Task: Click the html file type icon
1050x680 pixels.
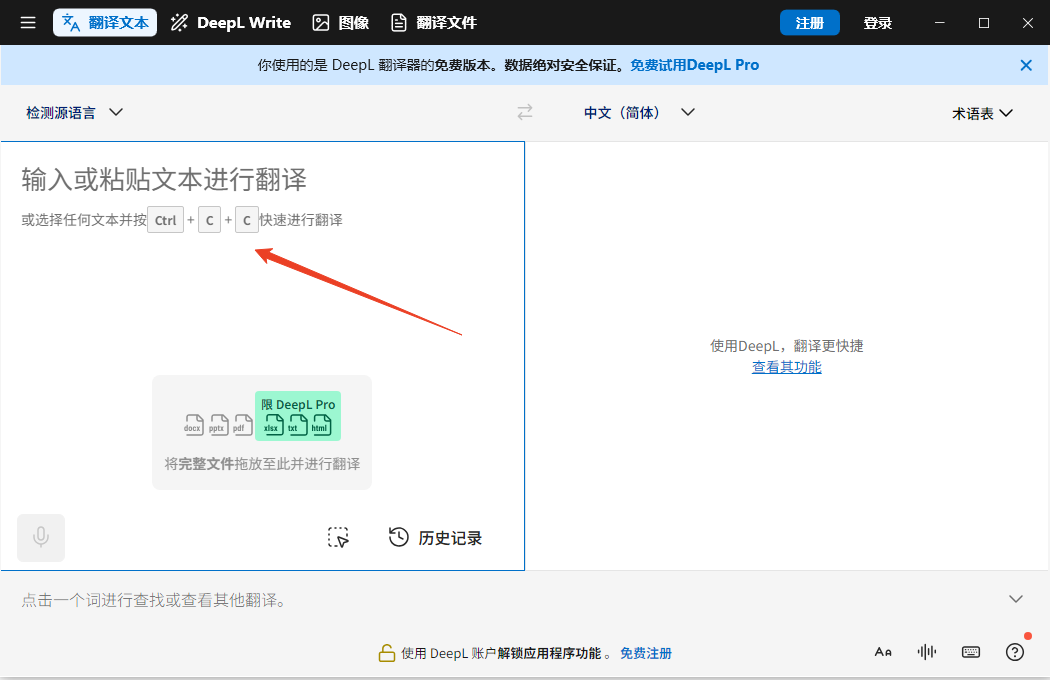Action: 321,425
